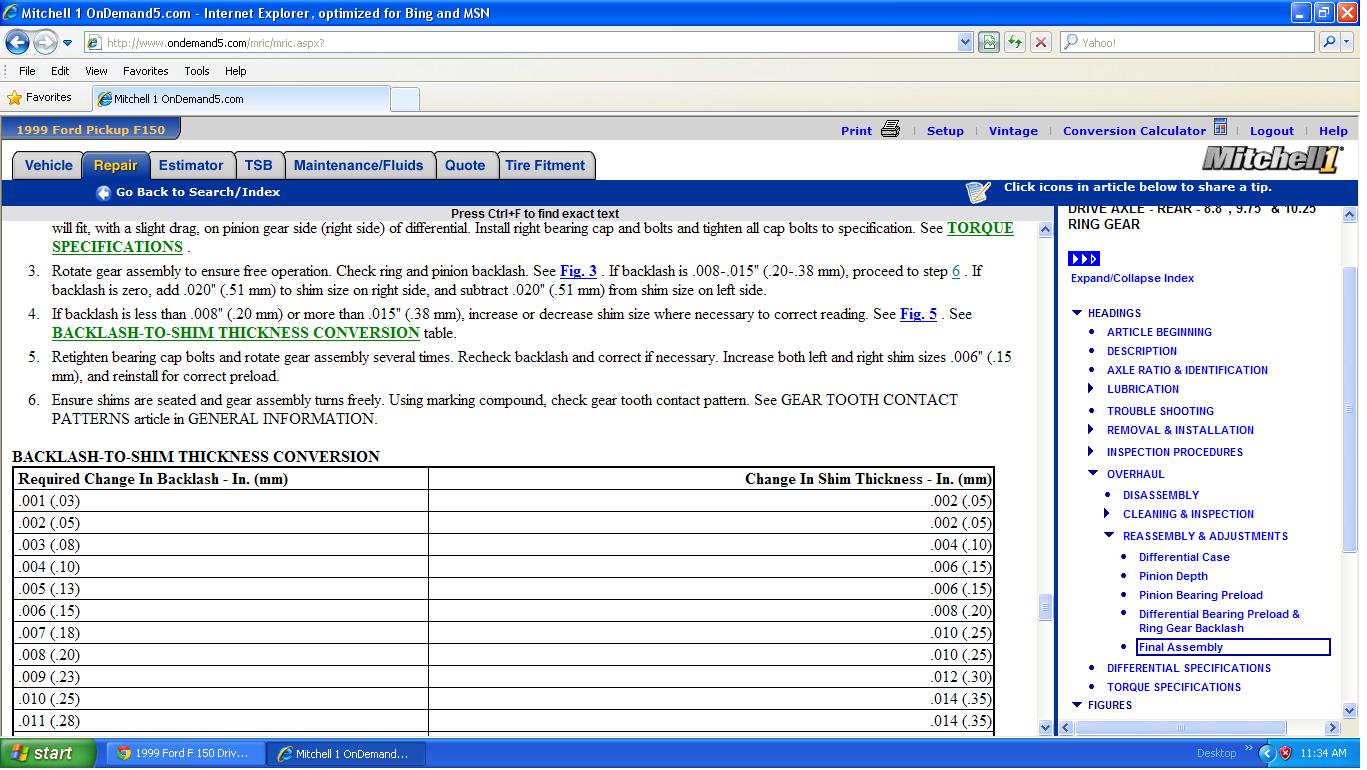Click the browser Back button
Image resolution: width=1367 pixels, height=770 pixels.
point(18,42)
